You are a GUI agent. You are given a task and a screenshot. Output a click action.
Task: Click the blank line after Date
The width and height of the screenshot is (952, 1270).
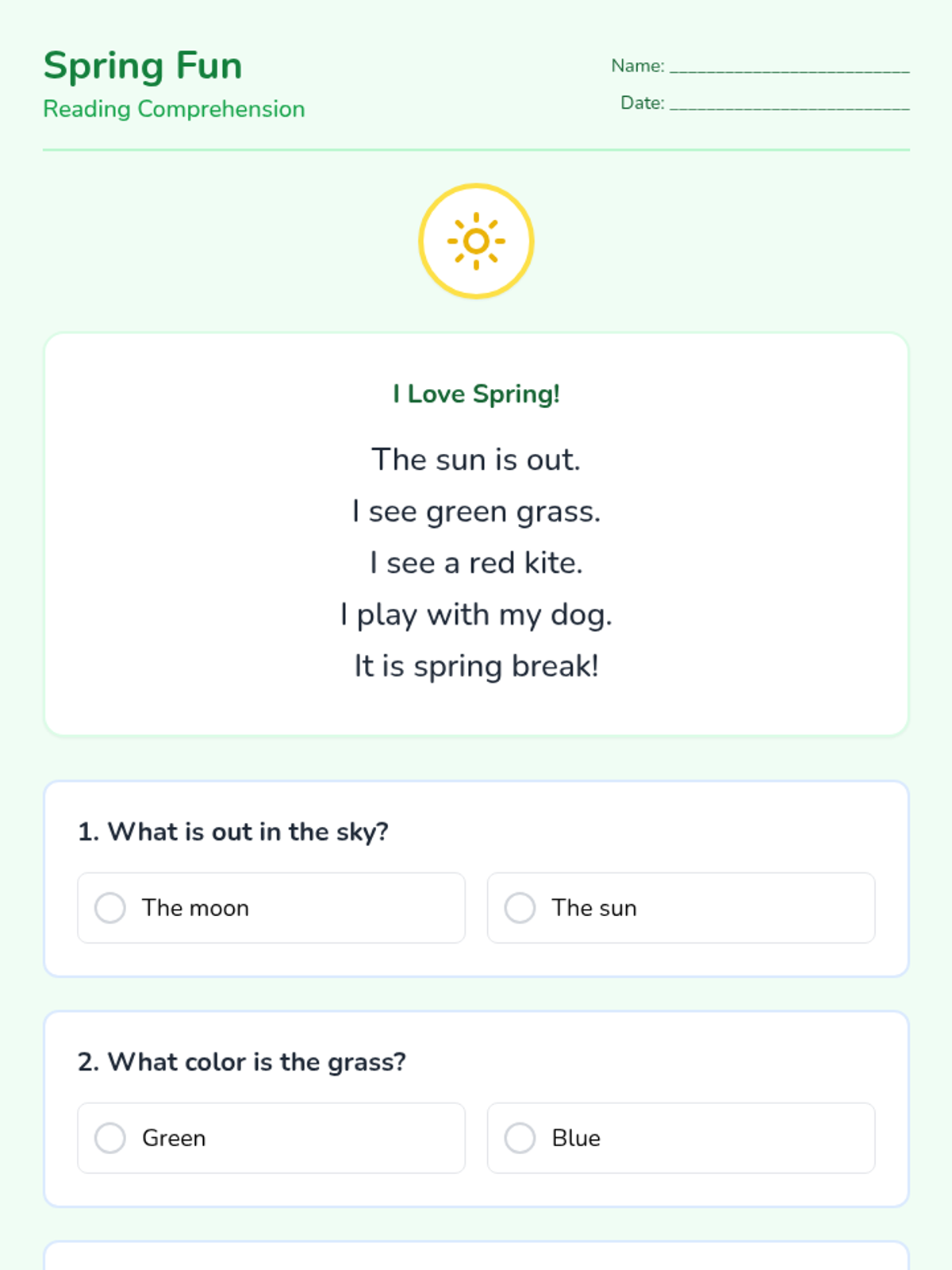click(x=789, y=104)
